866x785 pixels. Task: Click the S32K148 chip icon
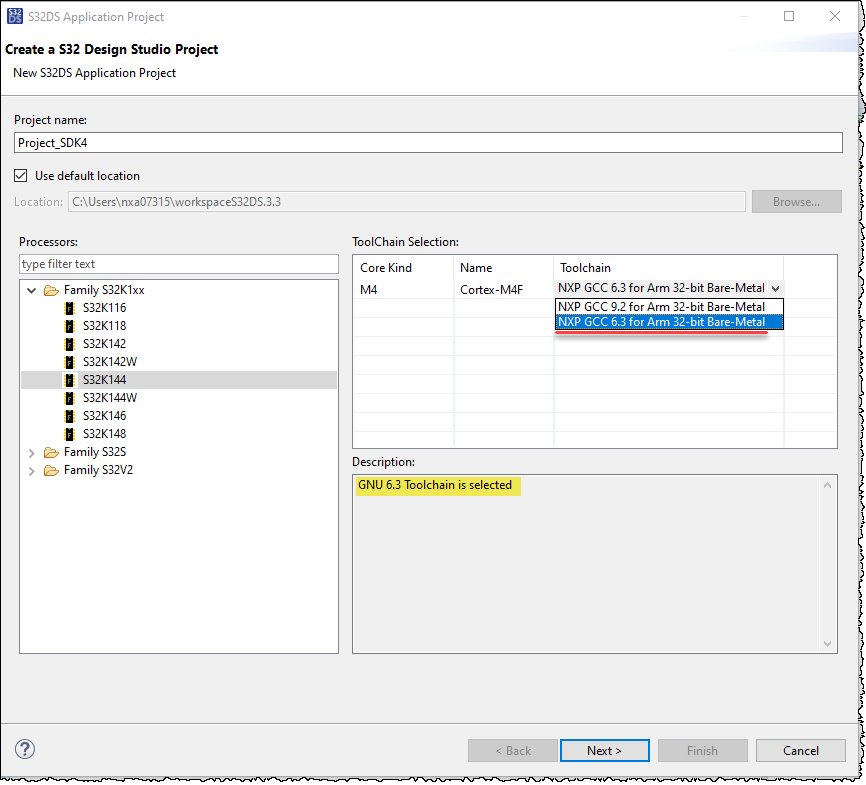pos(70,434)
